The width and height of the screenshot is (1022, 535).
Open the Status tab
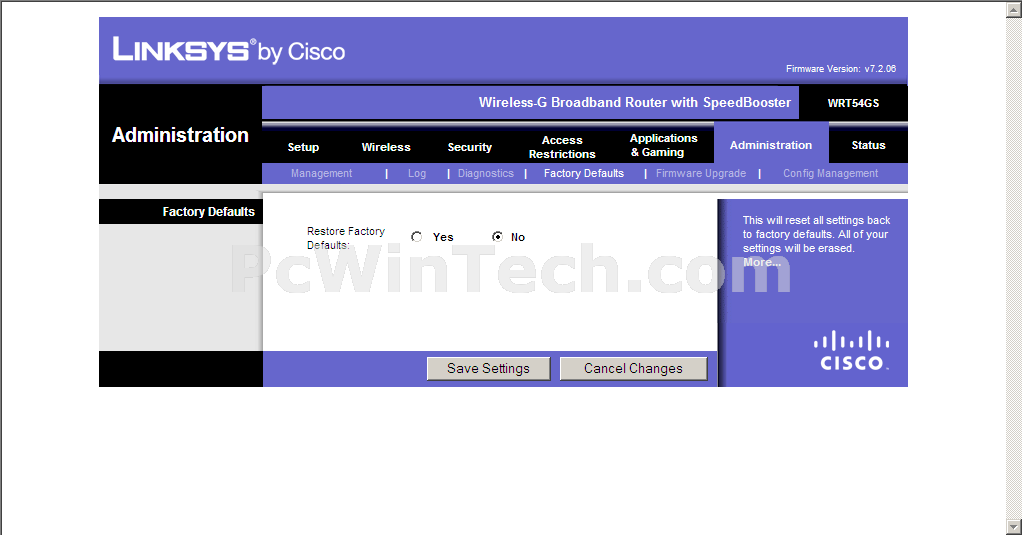pos(868,145)
